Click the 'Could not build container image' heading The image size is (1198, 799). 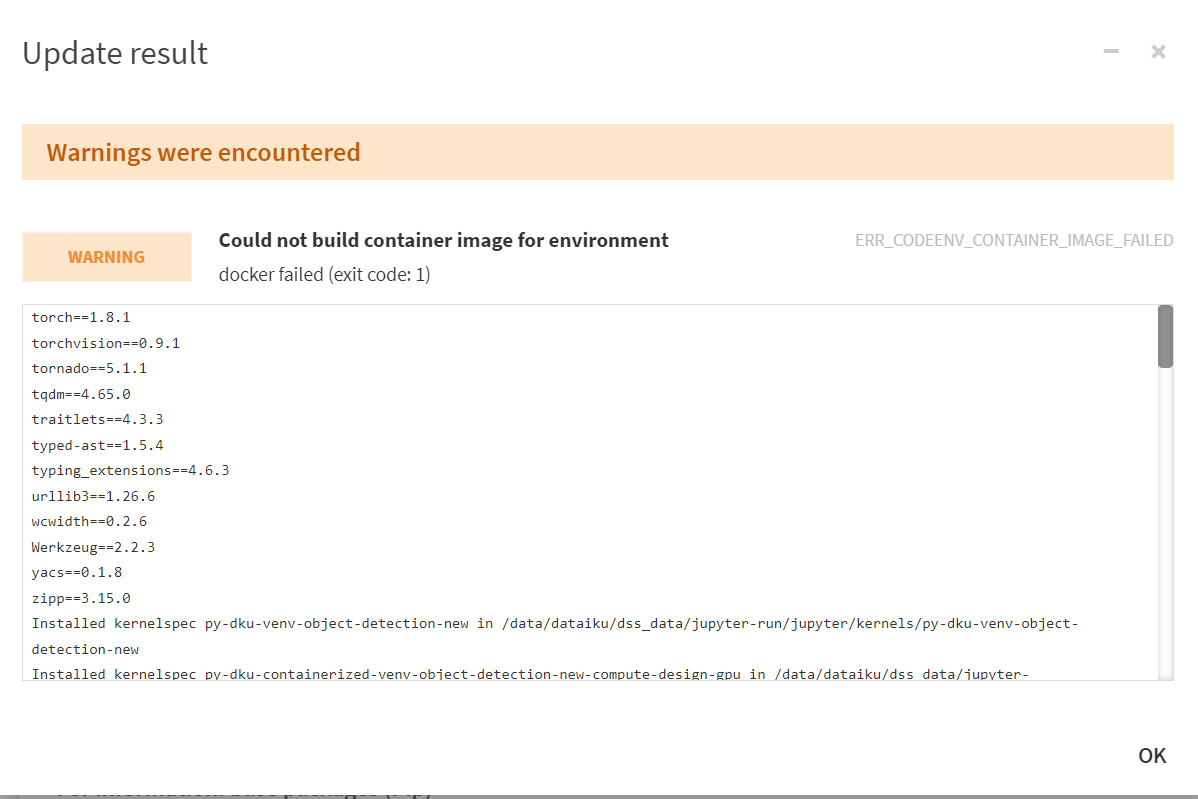[x=443, y=240]
